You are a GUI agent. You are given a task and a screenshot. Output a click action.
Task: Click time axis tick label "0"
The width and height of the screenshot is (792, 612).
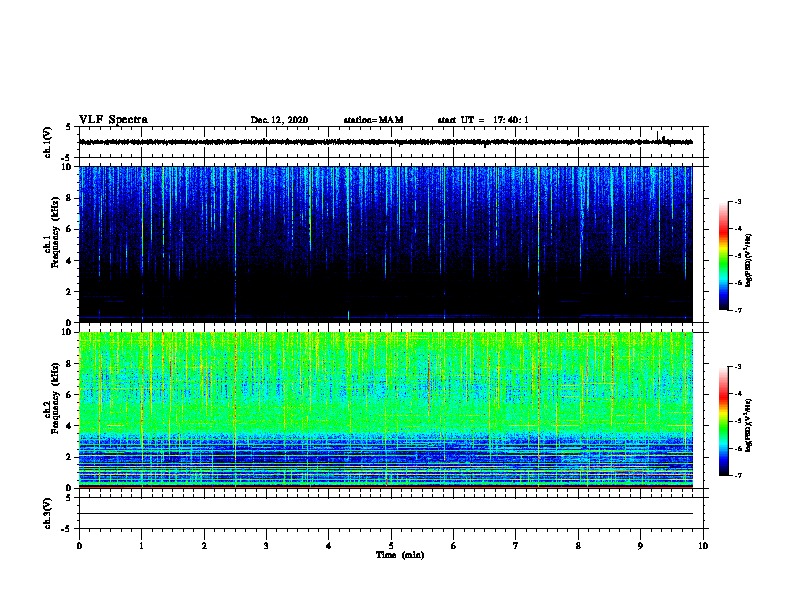click(79, 545)
